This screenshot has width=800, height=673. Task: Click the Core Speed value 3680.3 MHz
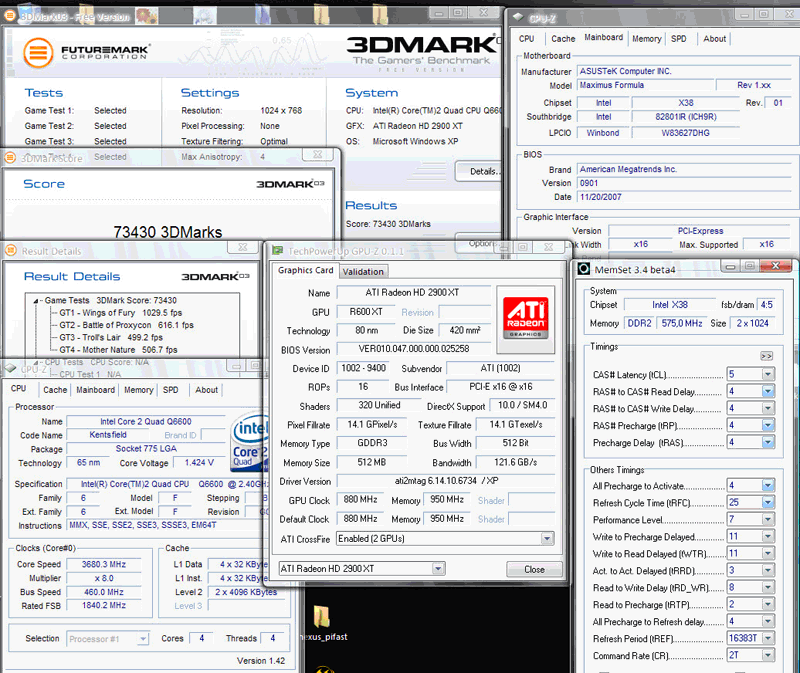[104, 564]
